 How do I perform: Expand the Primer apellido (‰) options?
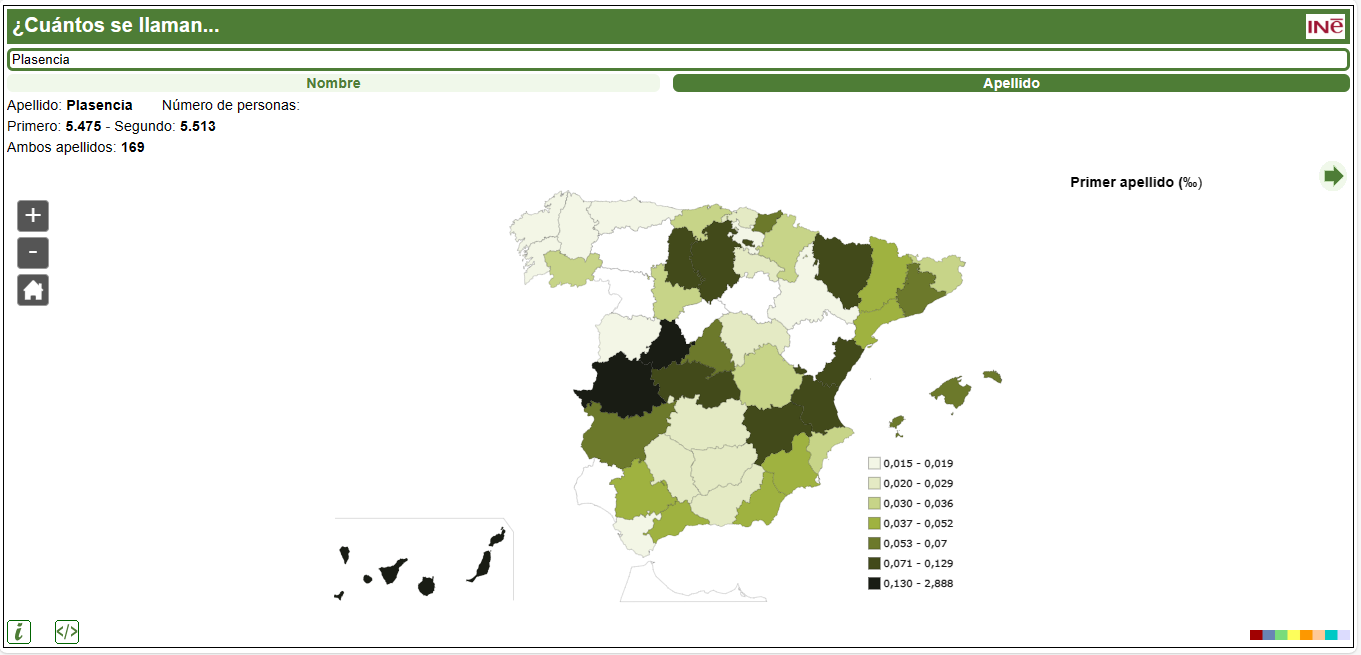click(1135, 182)
